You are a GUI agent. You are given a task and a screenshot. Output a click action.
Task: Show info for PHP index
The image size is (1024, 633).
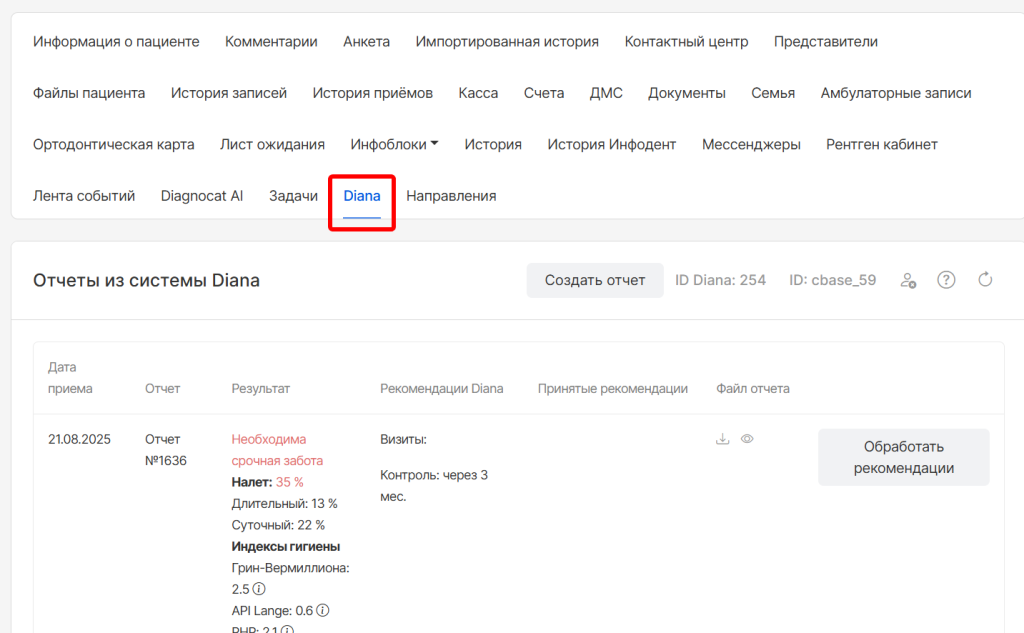(x=288, y=630)
